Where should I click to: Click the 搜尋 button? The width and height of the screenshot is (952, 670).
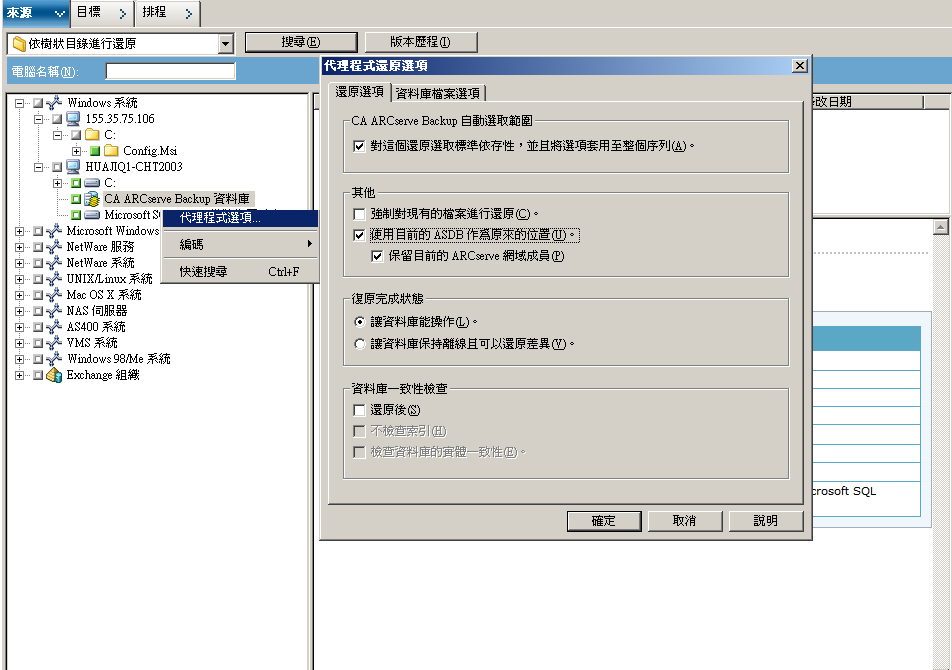pos(301,42)
